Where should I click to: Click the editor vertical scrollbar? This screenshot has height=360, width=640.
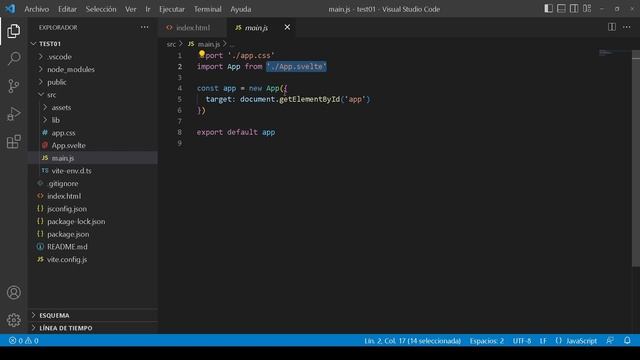pos(636,159)
